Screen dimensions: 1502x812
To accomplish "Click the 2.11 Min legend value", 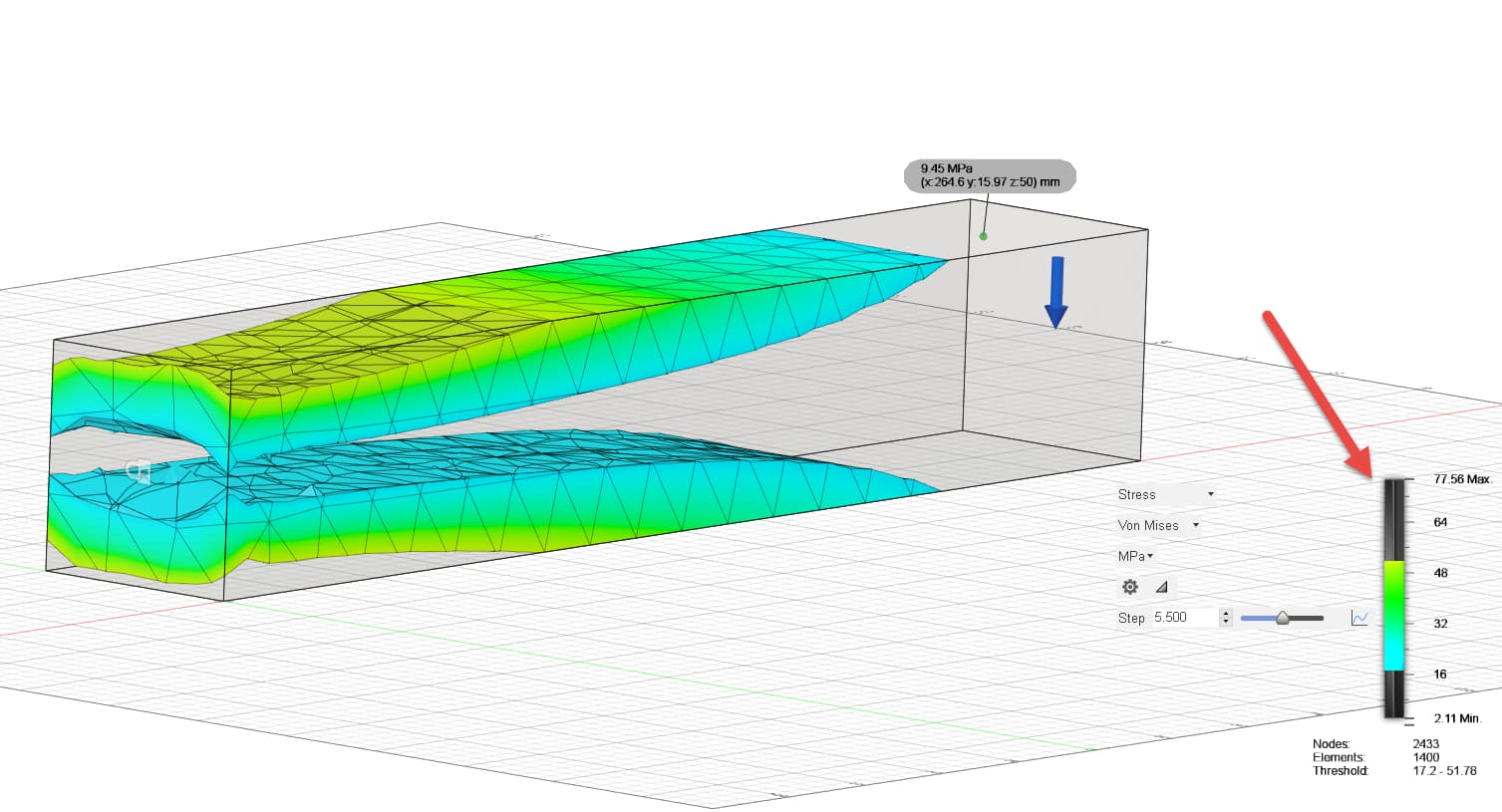I will (1458, 718).
